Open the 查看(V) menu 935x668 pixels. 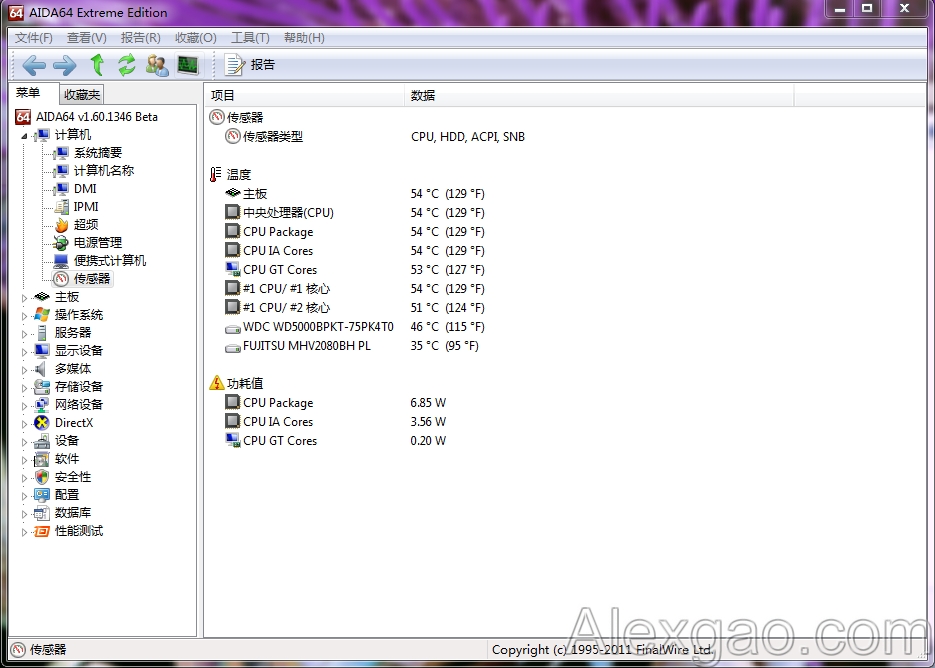click(86, 38)
